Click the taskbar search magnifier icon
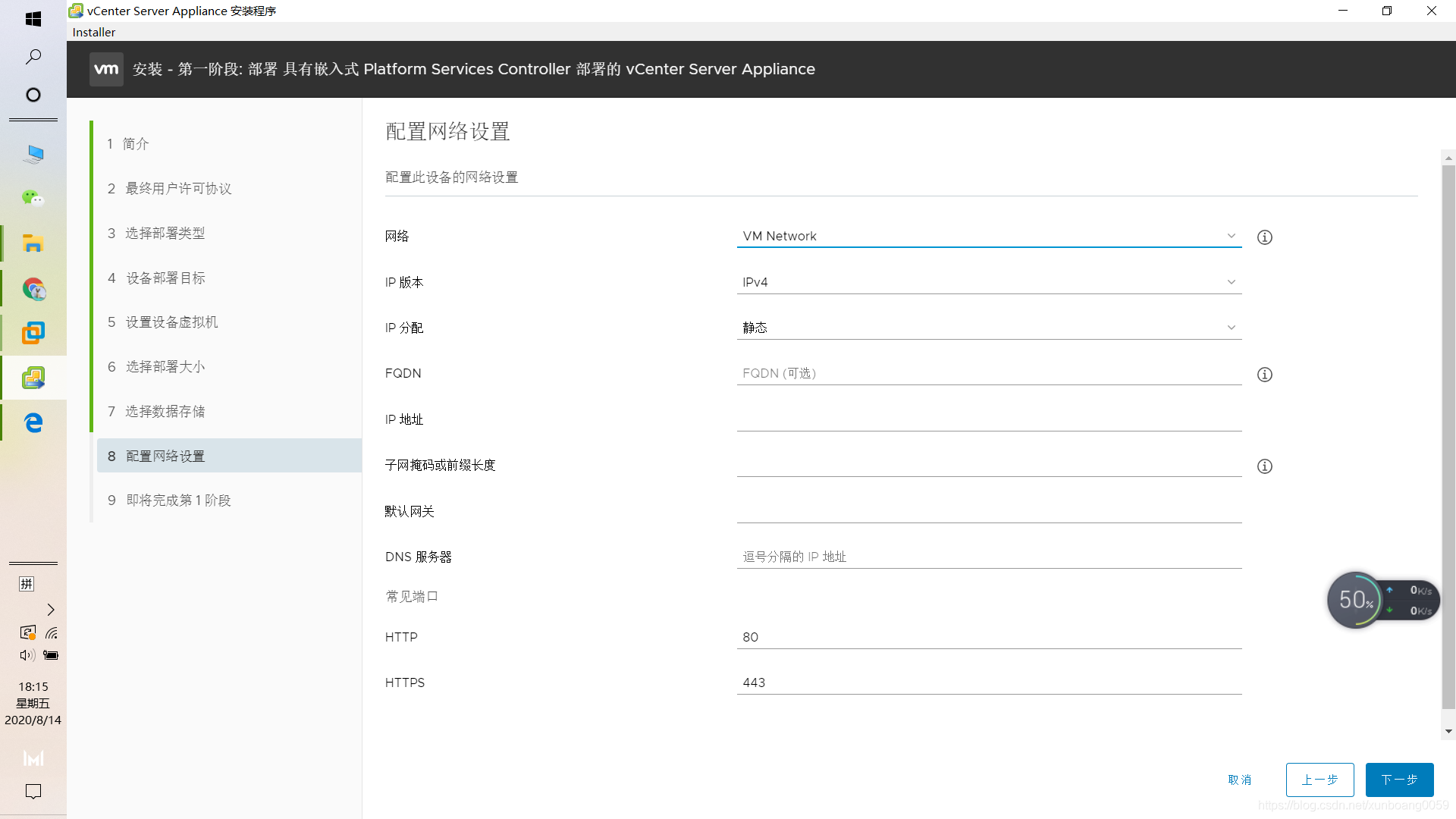This screenshot has height=819, width=1456. coord(33,57)
